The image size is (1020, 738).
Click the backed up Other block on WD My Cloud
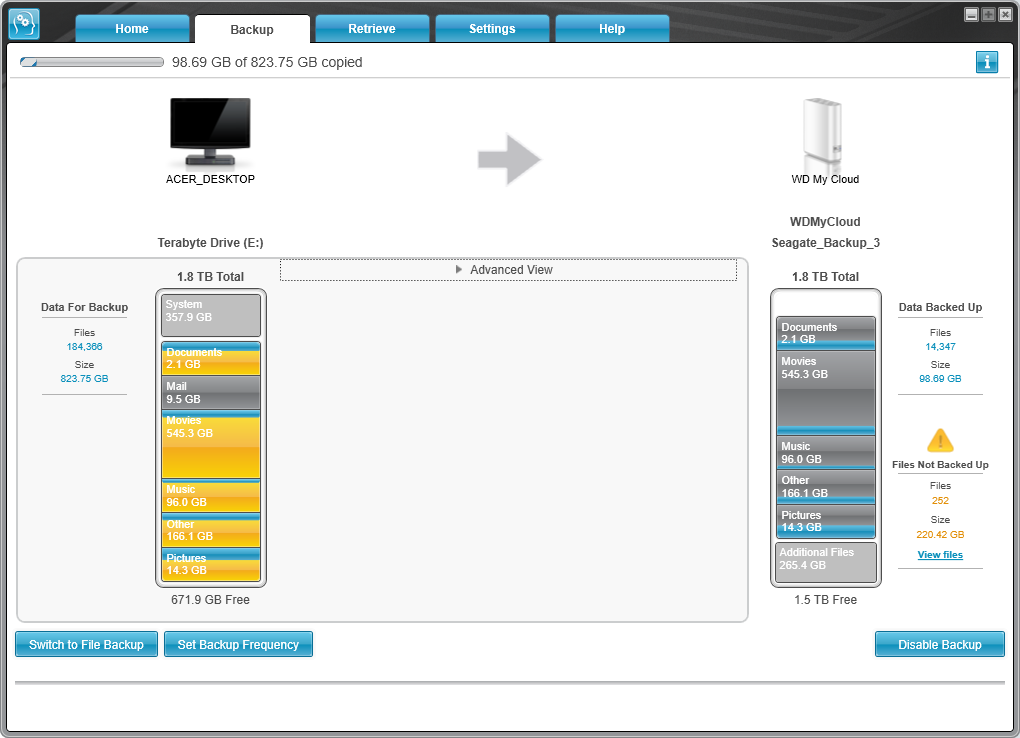tap(825, 487)
